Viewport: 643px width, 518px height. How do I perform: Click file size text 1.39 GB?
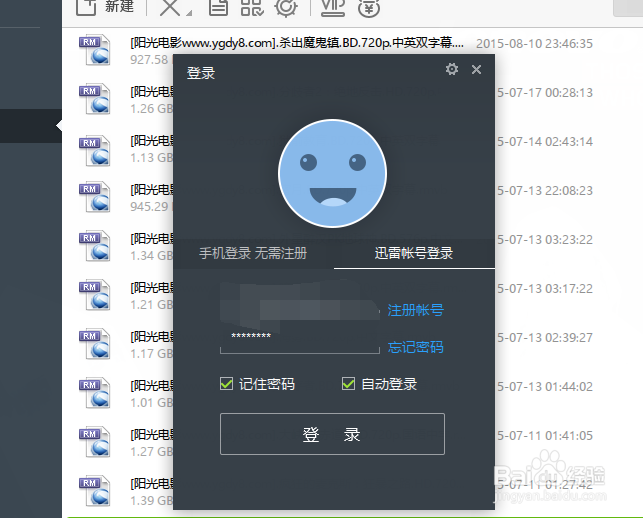(x=152, y=500)
